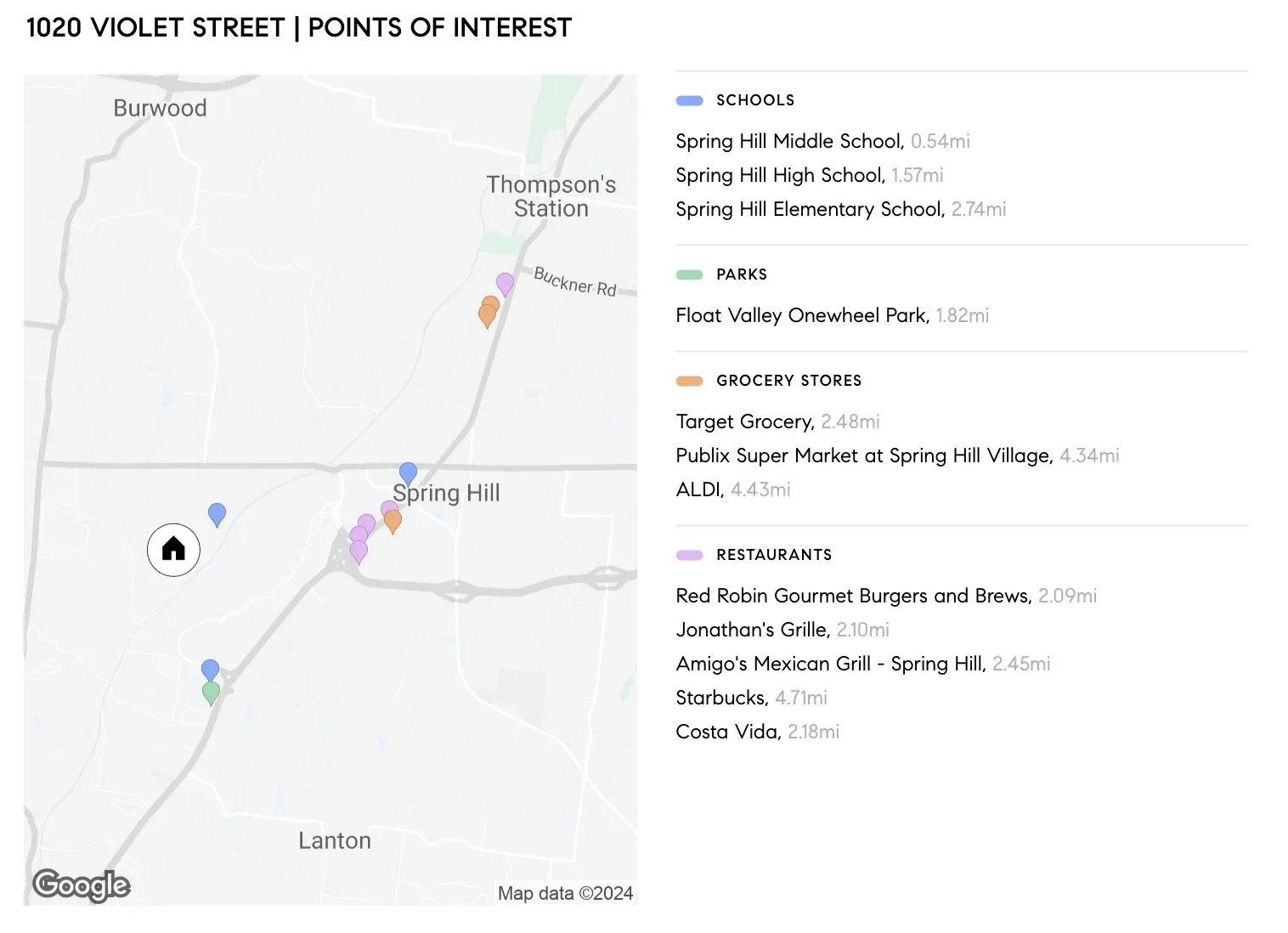
Task: Open the Jonathan's Grille listing
Action: coord(752,630)
